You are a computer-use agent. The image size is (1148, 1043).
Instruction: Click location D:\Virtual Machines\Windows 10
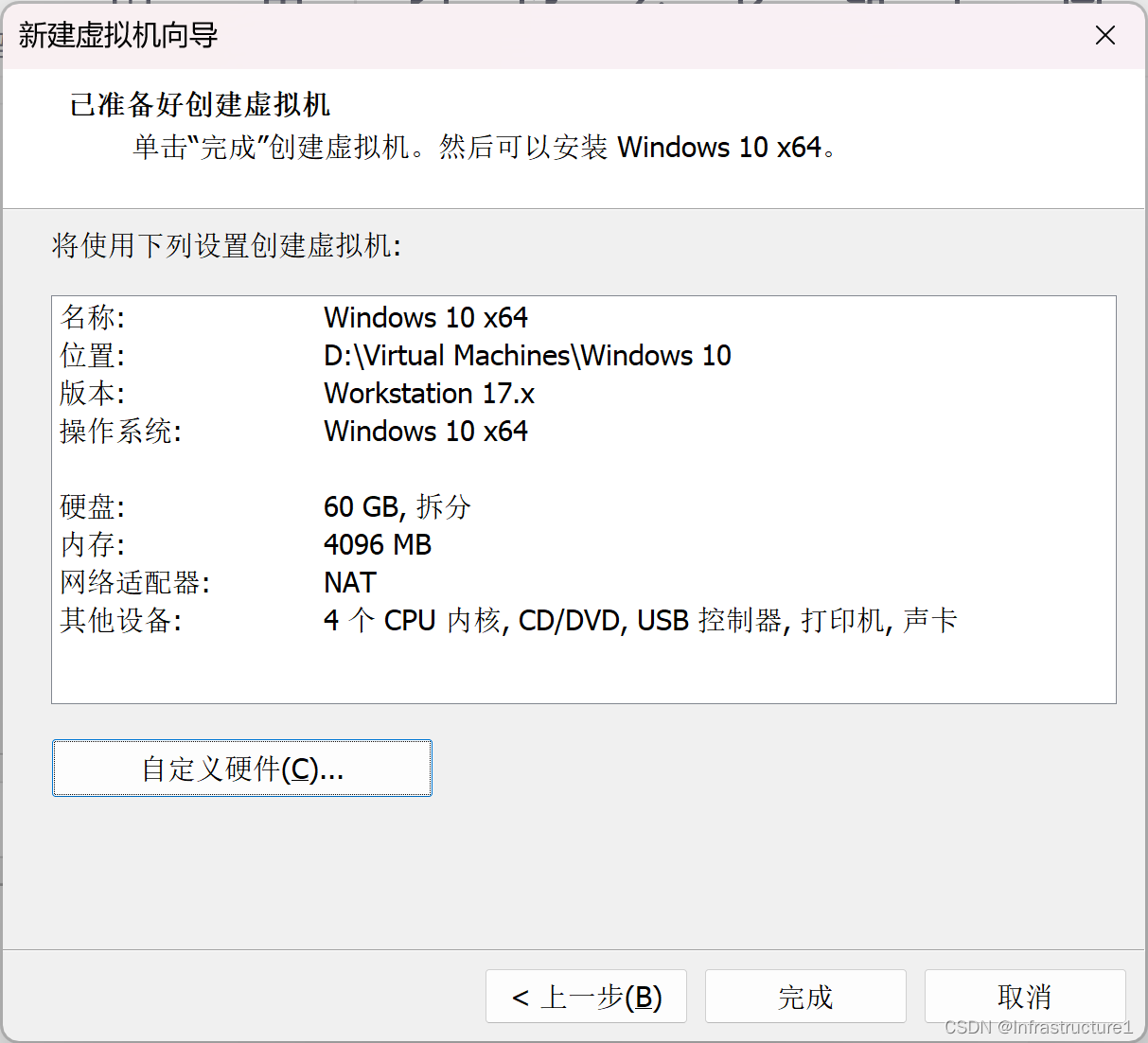[x=527, y=355]
